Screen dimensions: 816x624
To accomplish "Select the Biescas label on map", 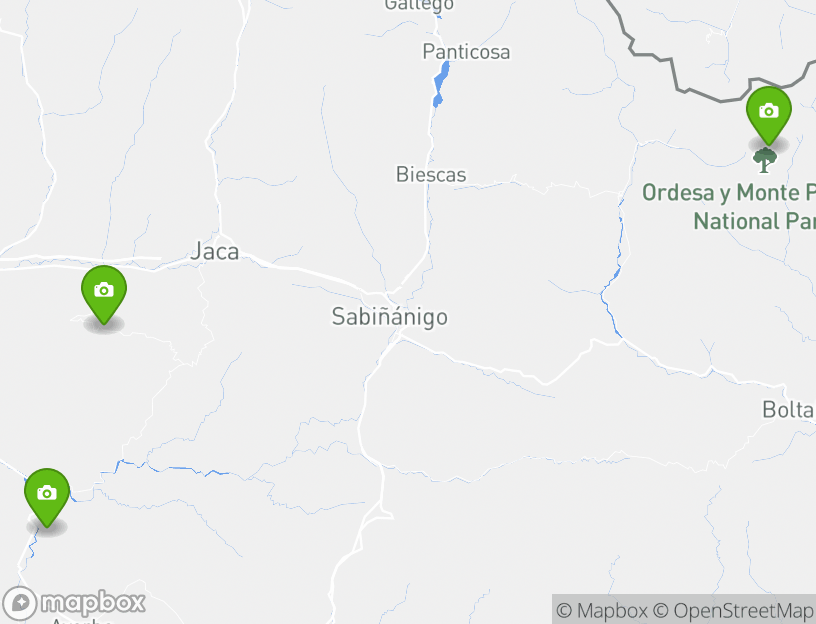I will pyautogui.click(x=431, y=174).
